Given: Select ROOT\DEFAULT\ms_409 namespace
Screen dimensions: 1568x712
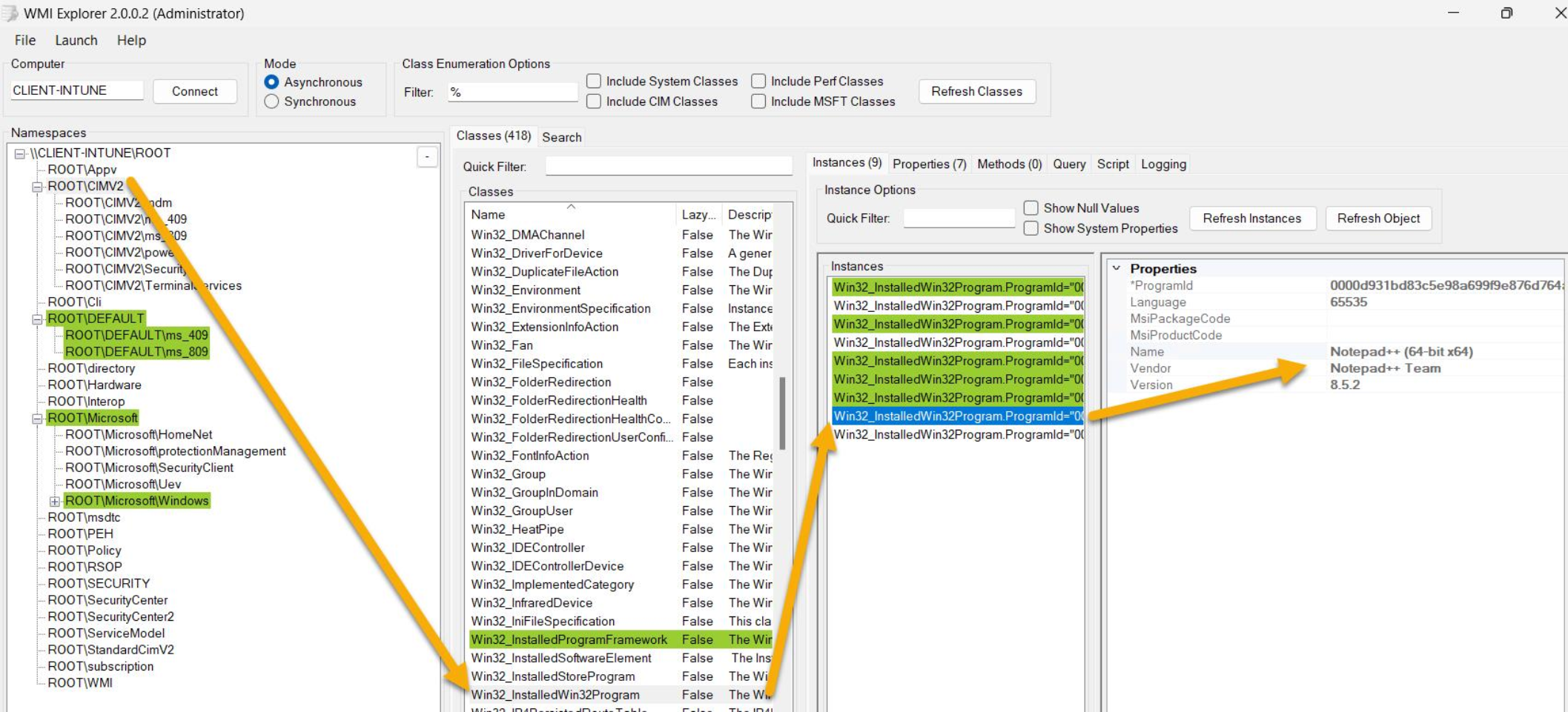Looking at the screenshot, I should 136,336.
